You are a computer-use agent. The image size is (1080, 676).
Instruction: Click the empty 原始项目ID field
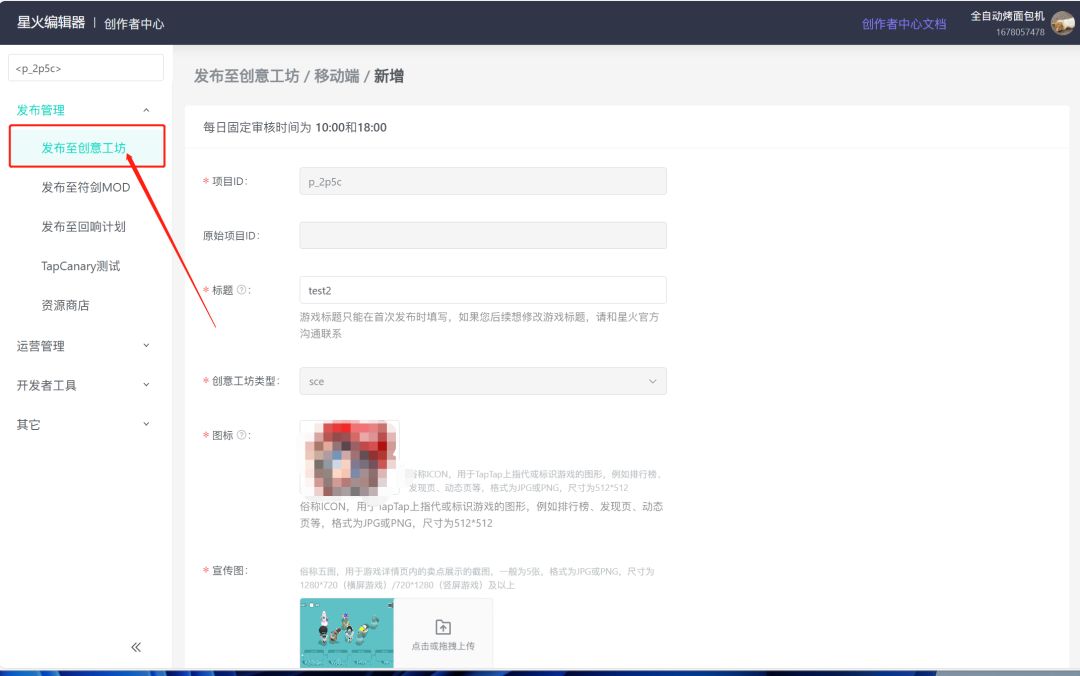coord(483,236)
